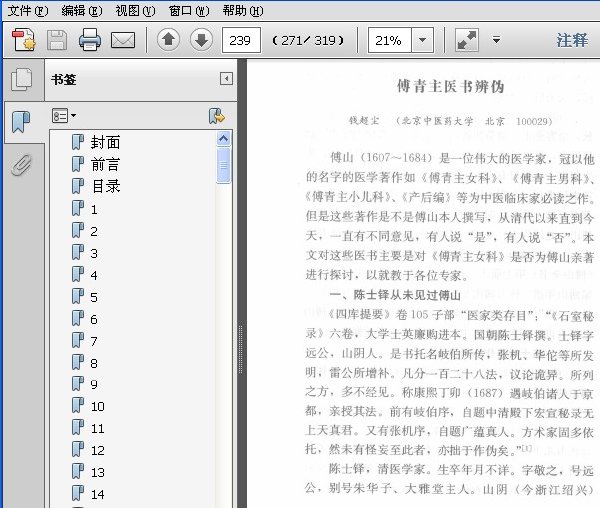
Task: Click the page number field showing 239
Action: [241, 40]
